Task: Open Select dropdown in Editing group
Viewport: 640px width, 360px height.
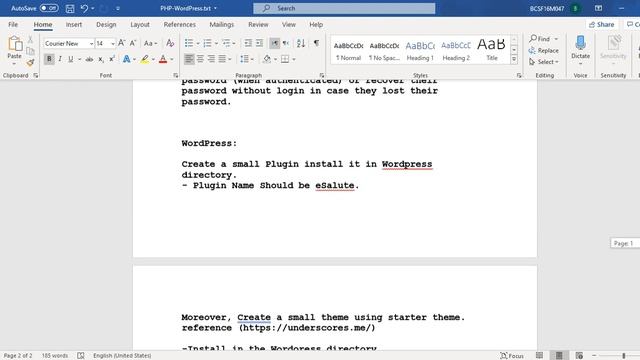Action: [544, 62]
